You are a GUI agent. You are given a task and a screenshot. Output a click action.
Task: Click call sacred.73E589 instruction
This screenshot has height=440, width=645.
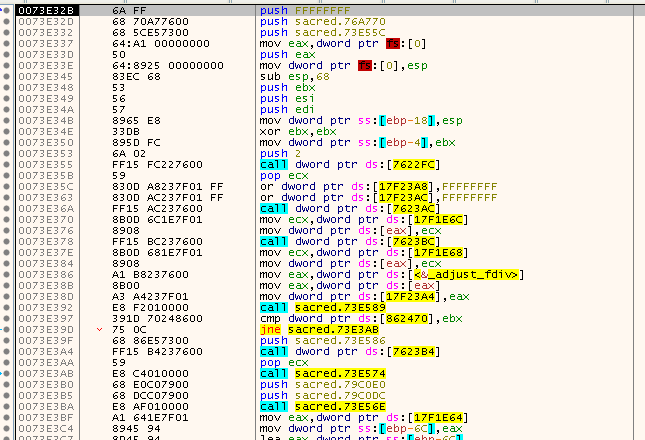[x=323, y=307]
